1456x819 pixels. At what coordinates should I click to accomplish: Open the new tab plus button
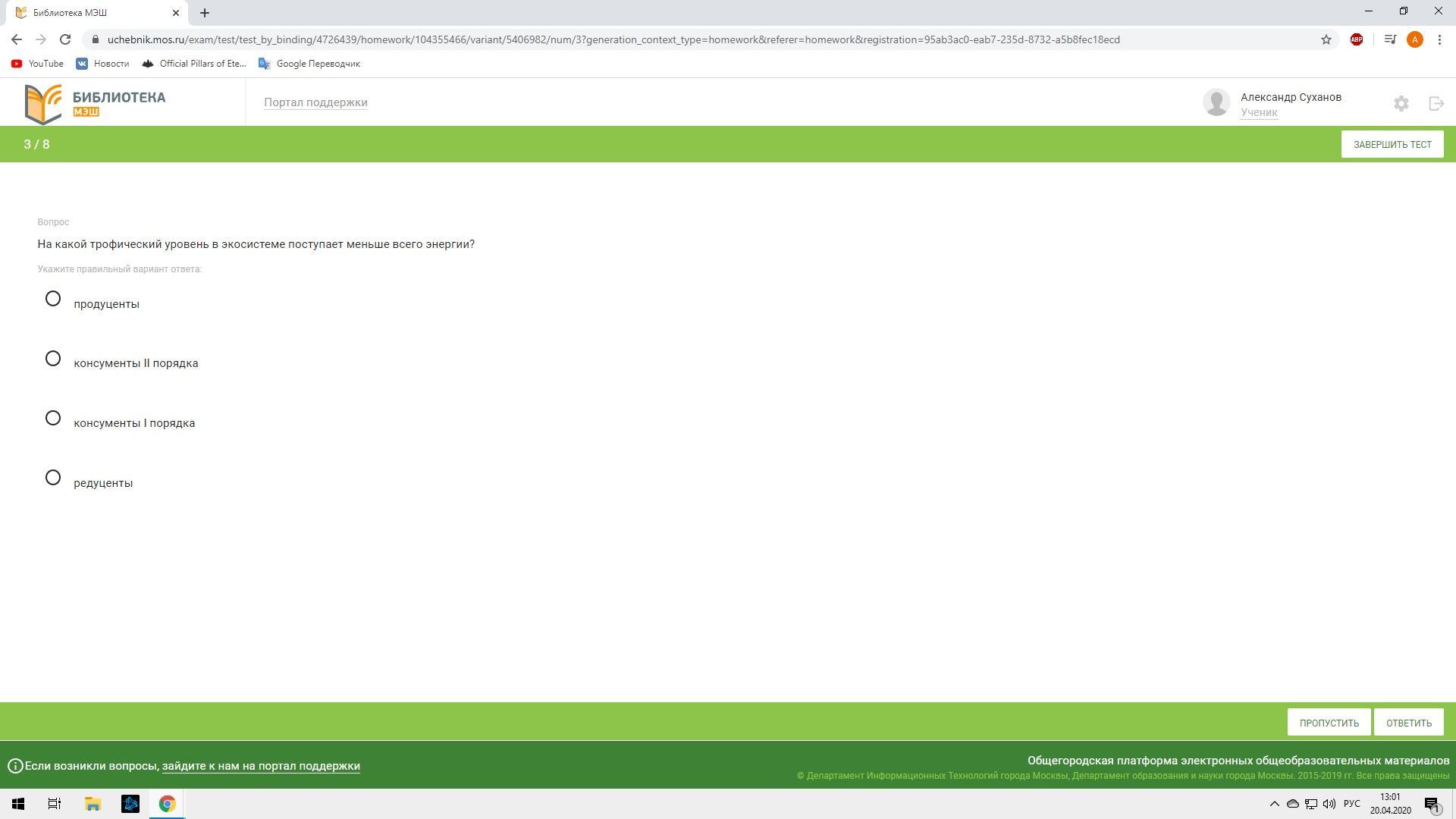click(205, 13)
